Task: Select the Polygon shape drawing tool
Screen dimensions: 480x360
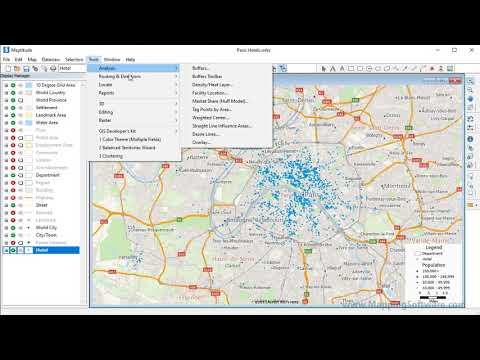Action: (x=387, y=68)
